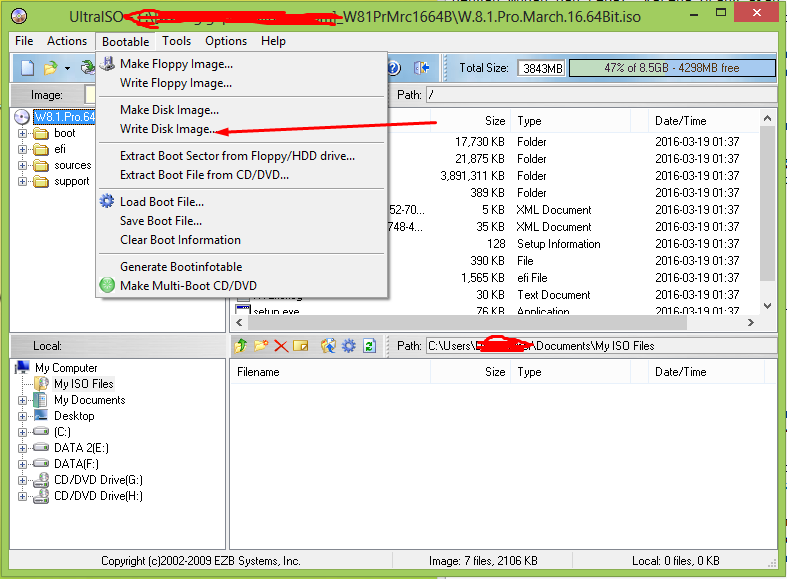
Task: Open the Tools menu
Action: pos(177,41)
